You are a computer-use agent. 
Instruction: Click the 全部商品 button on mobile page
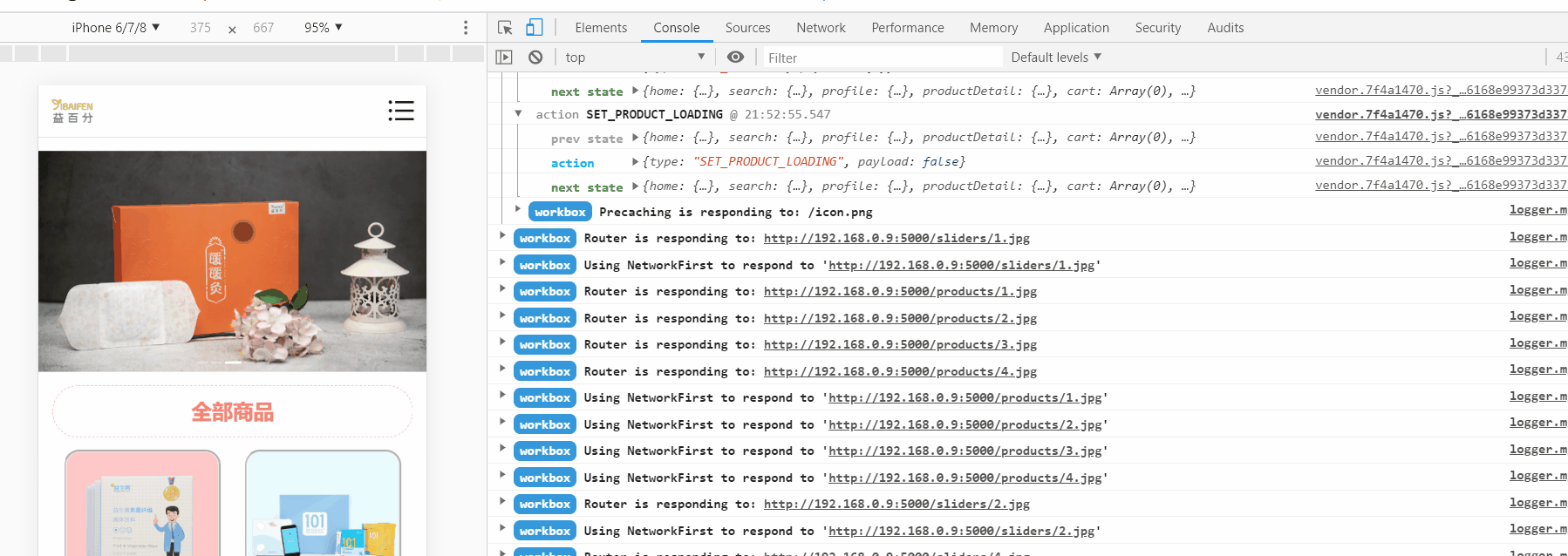(232, 411)
